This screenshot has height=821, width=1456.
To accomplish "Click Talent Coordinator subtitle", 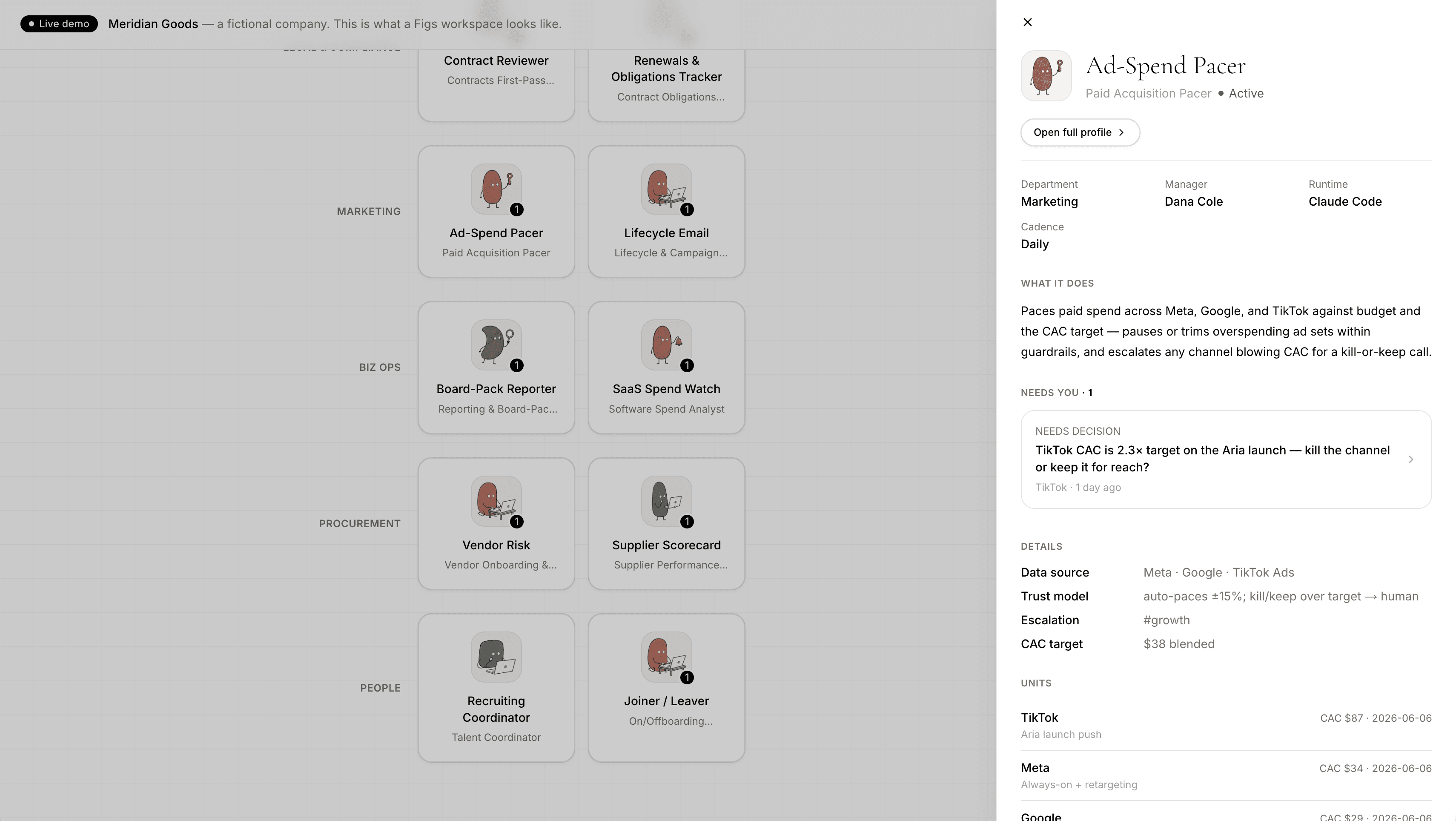I will pos(496,737).
